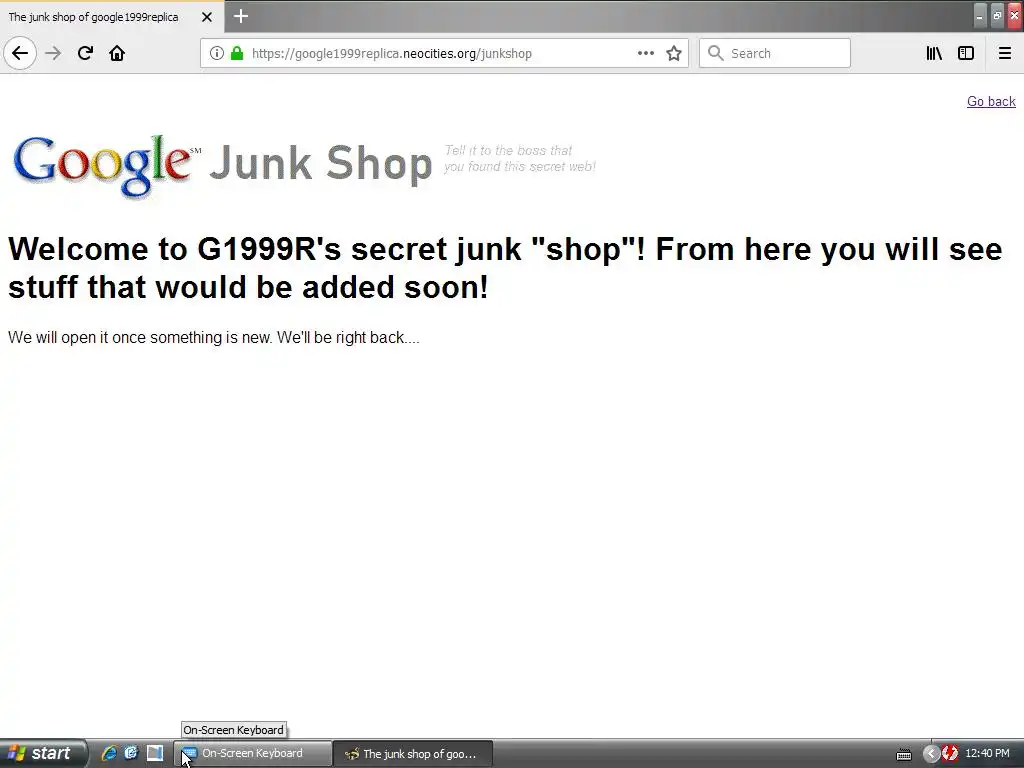Open the Library bookshelf icon
The height and width of the screenshot is (768, 1024).
click(934, 54)
